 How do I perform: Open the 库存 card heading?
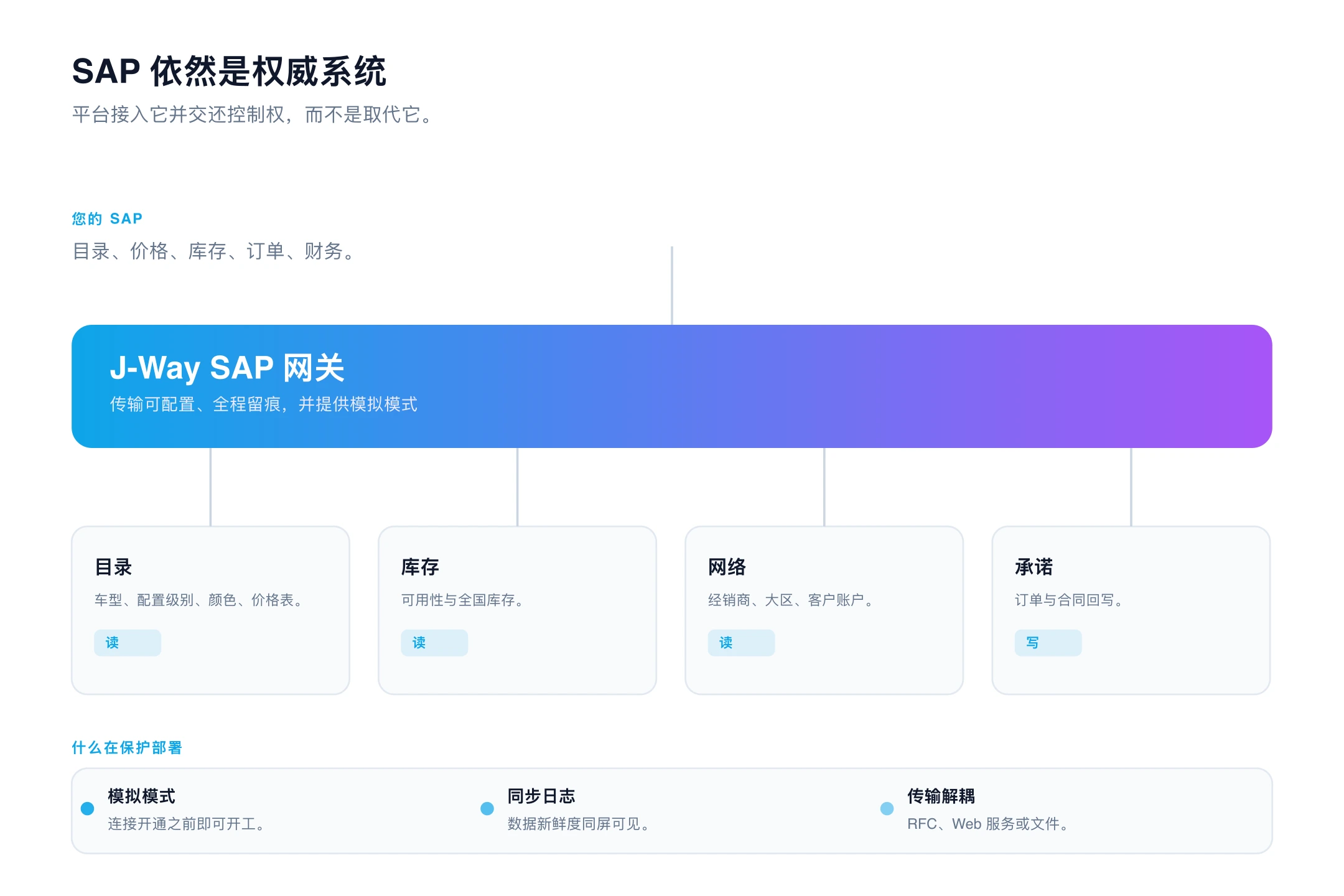pyautogui.click(x=420, y=567)
